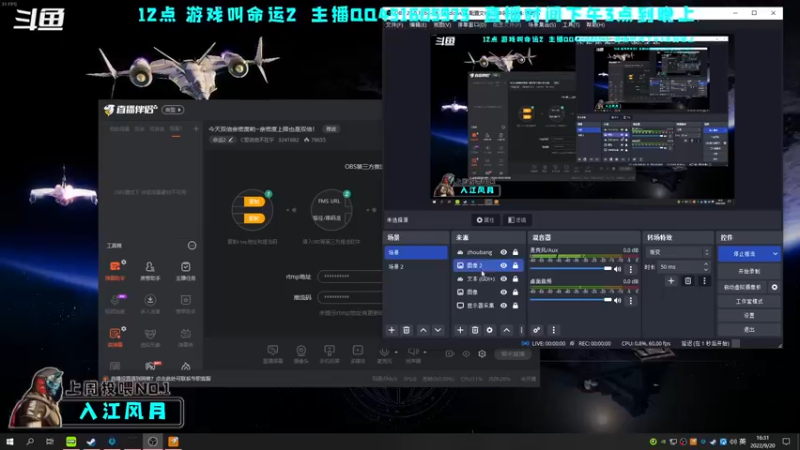Hide the 图像 2 source with eye icon
The height and width of the screenshot is (450, 800).
[504, 265]
